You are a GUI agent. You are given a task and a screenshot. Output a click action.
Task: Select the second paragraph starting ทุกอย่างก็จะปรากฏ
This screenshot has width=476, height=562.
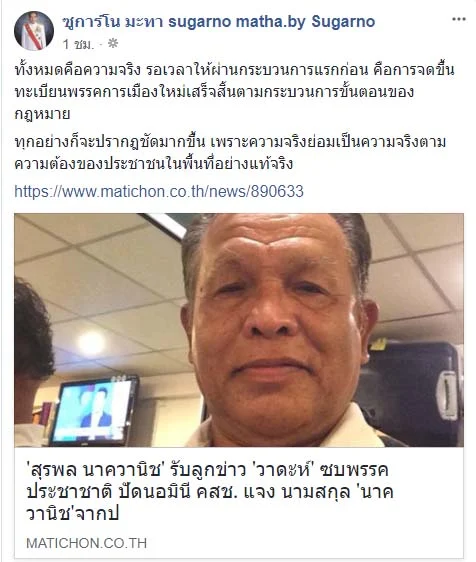point(230,153)
